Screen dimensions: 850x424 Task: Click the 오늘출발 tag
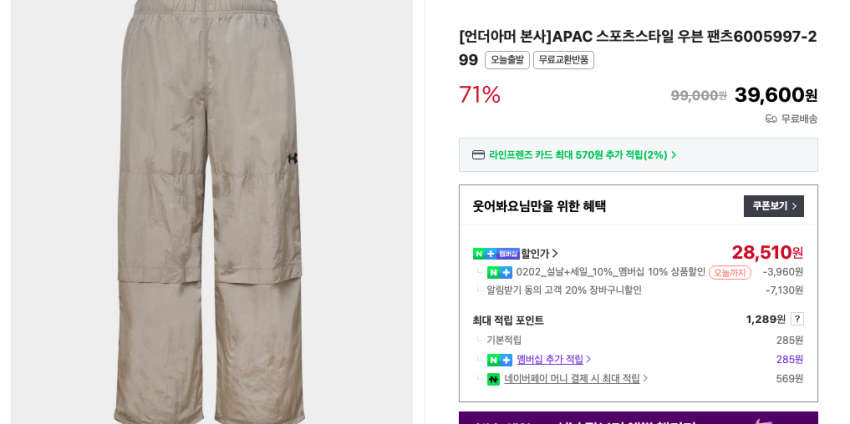click(x=507, y=60)
